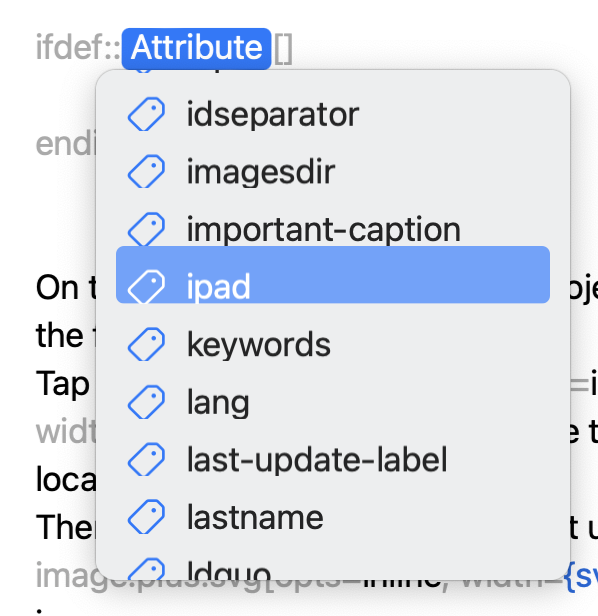Image resolution: width=598 pixels, height=616 pixels.
Task: Click the tag icon next to last-update-label
Action: 146,459
